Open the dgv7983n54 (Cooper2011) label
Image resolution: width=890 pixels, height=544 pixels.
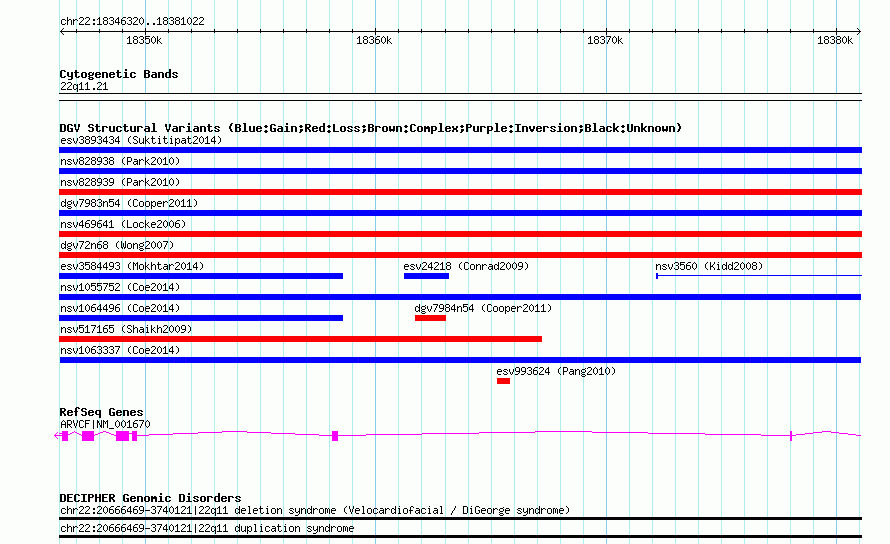(x=129, y=203)
